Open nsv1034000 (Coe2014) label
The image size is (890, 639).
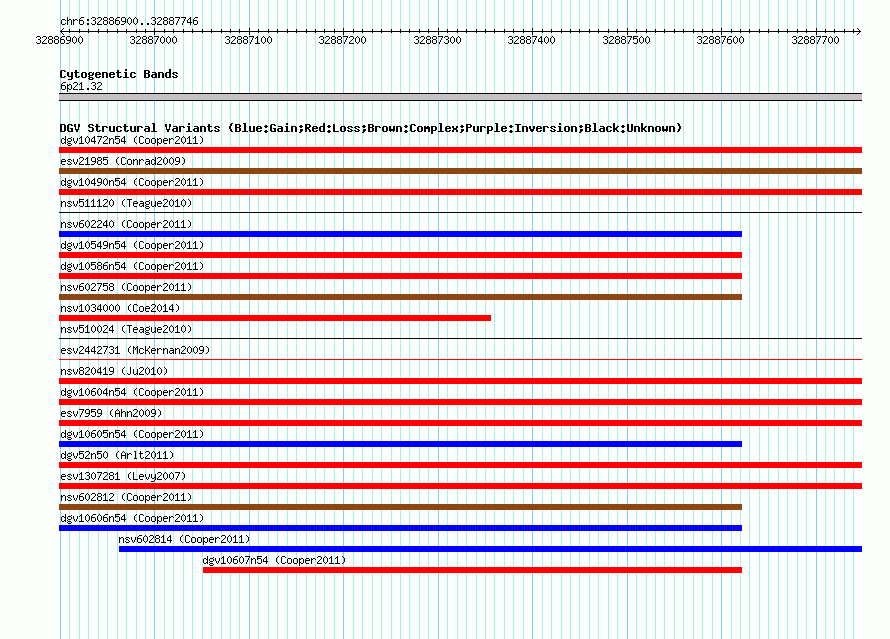(x=120, y=308)
